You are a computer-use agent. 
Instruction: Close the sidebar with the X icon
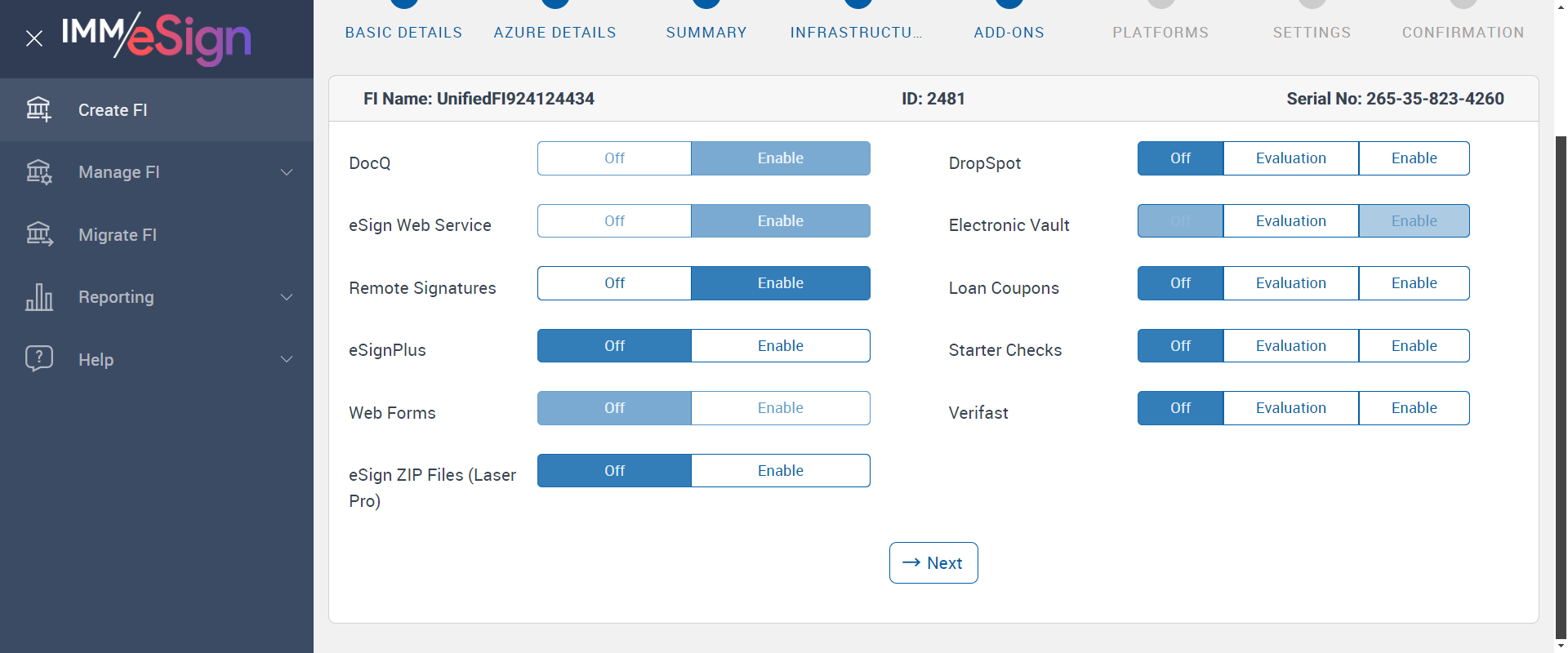pos(34,38)
